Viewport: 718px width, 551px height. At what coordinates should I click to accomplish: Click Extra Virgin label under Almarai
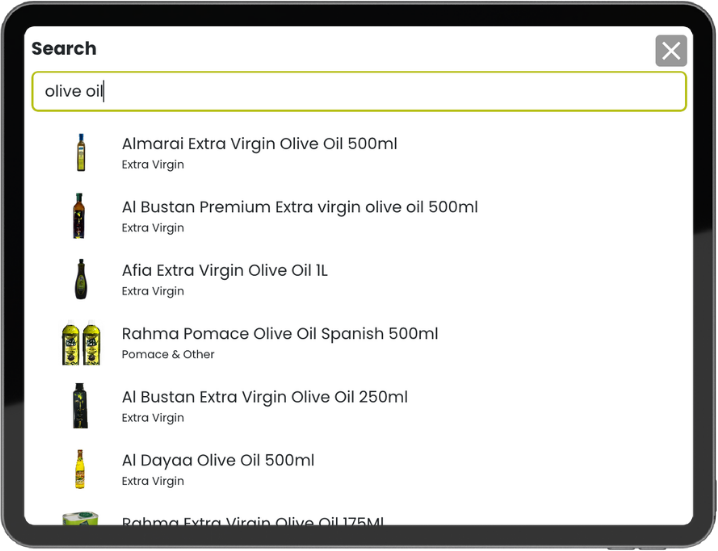coord(153,164)
